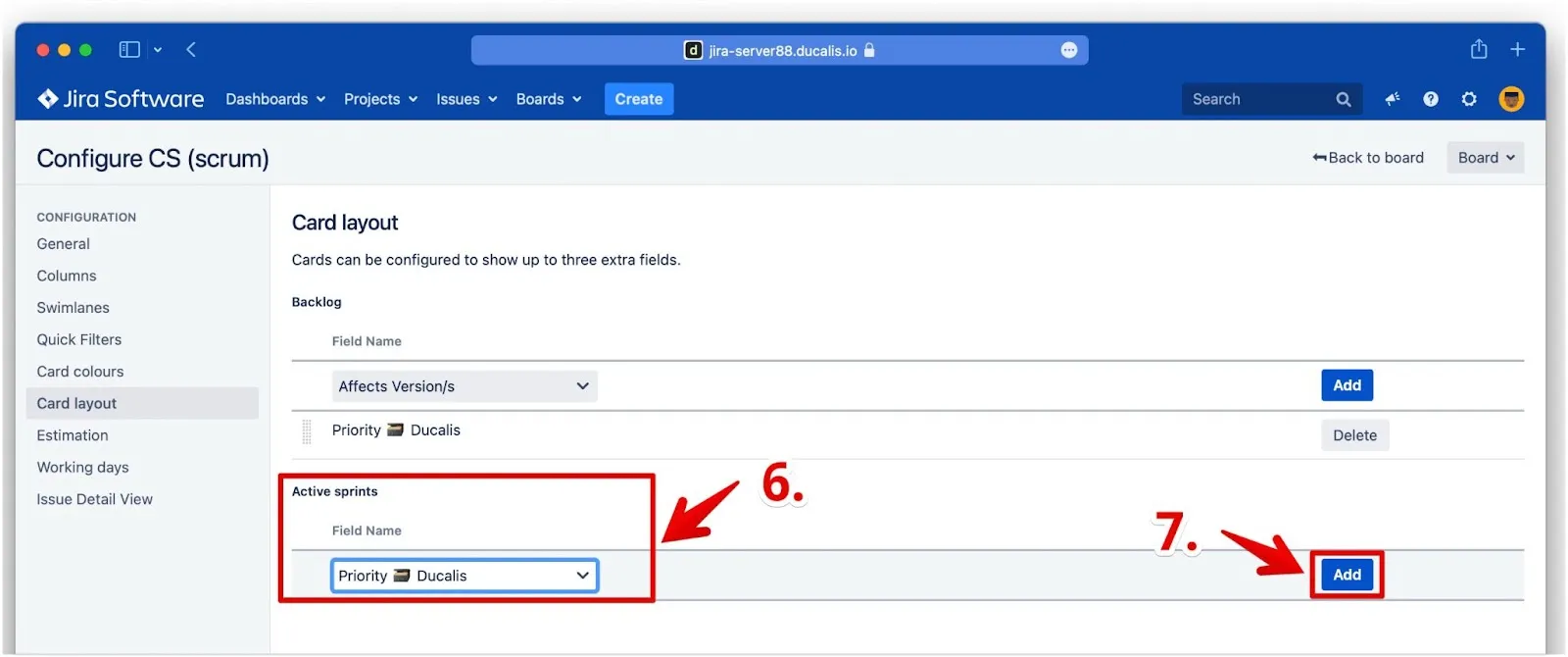Click the browser share icon

(1479, 49)
